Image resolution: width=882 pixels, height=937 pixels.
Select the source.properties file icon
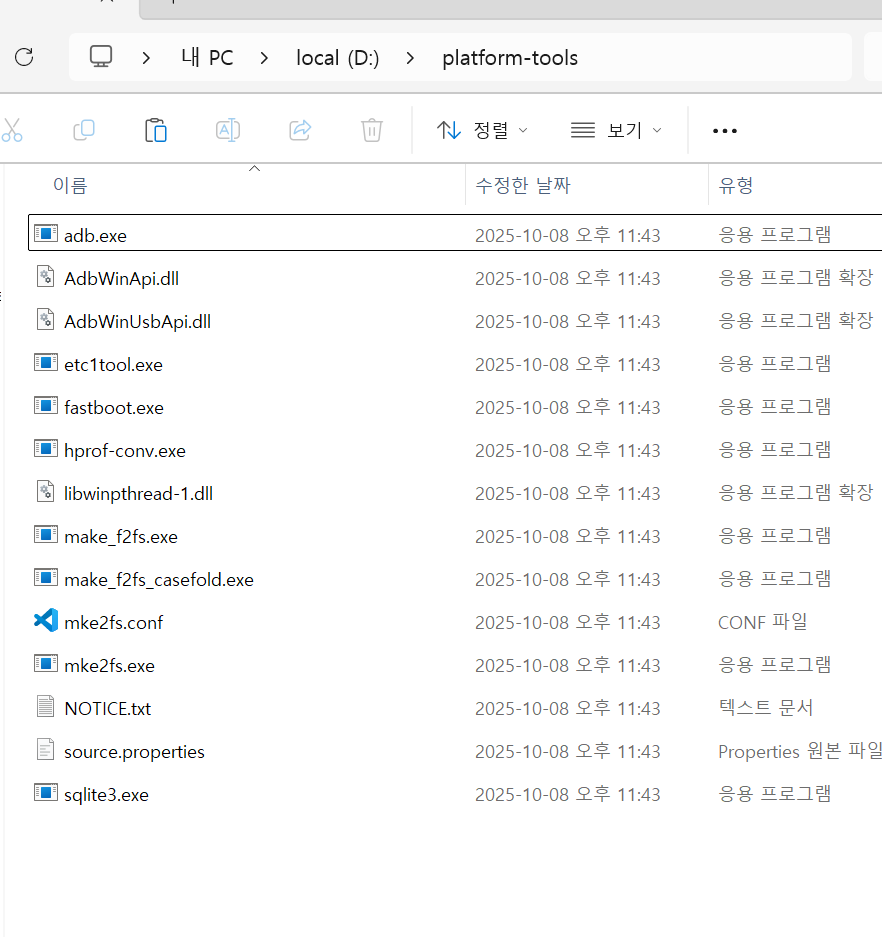point(46,749)
